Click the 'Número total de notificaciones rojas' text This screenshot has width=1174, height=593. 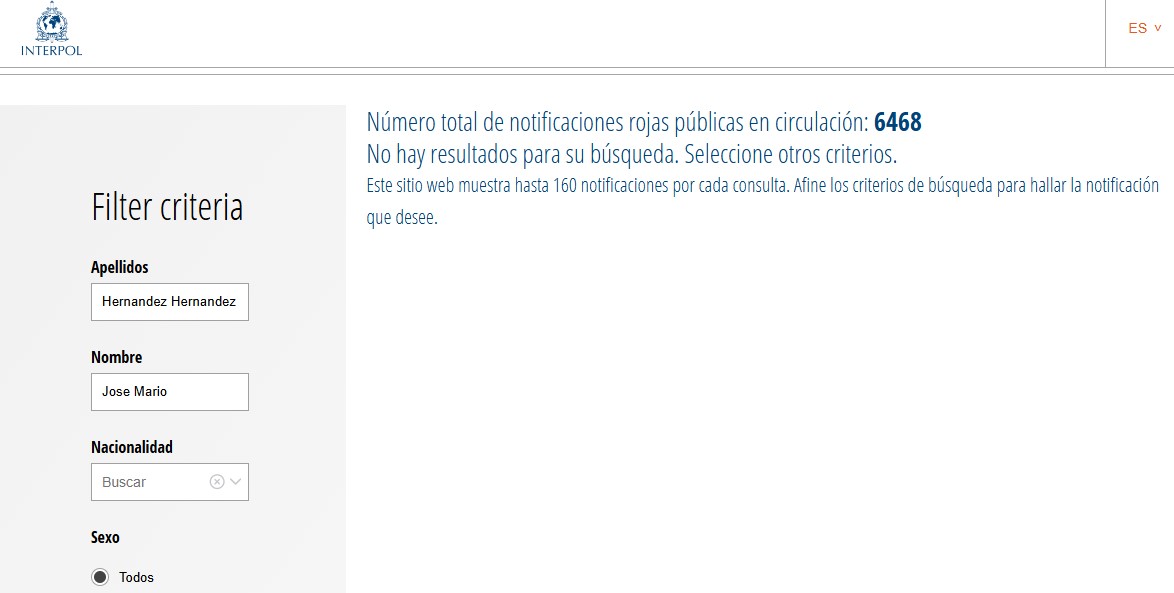coord(617,123)
